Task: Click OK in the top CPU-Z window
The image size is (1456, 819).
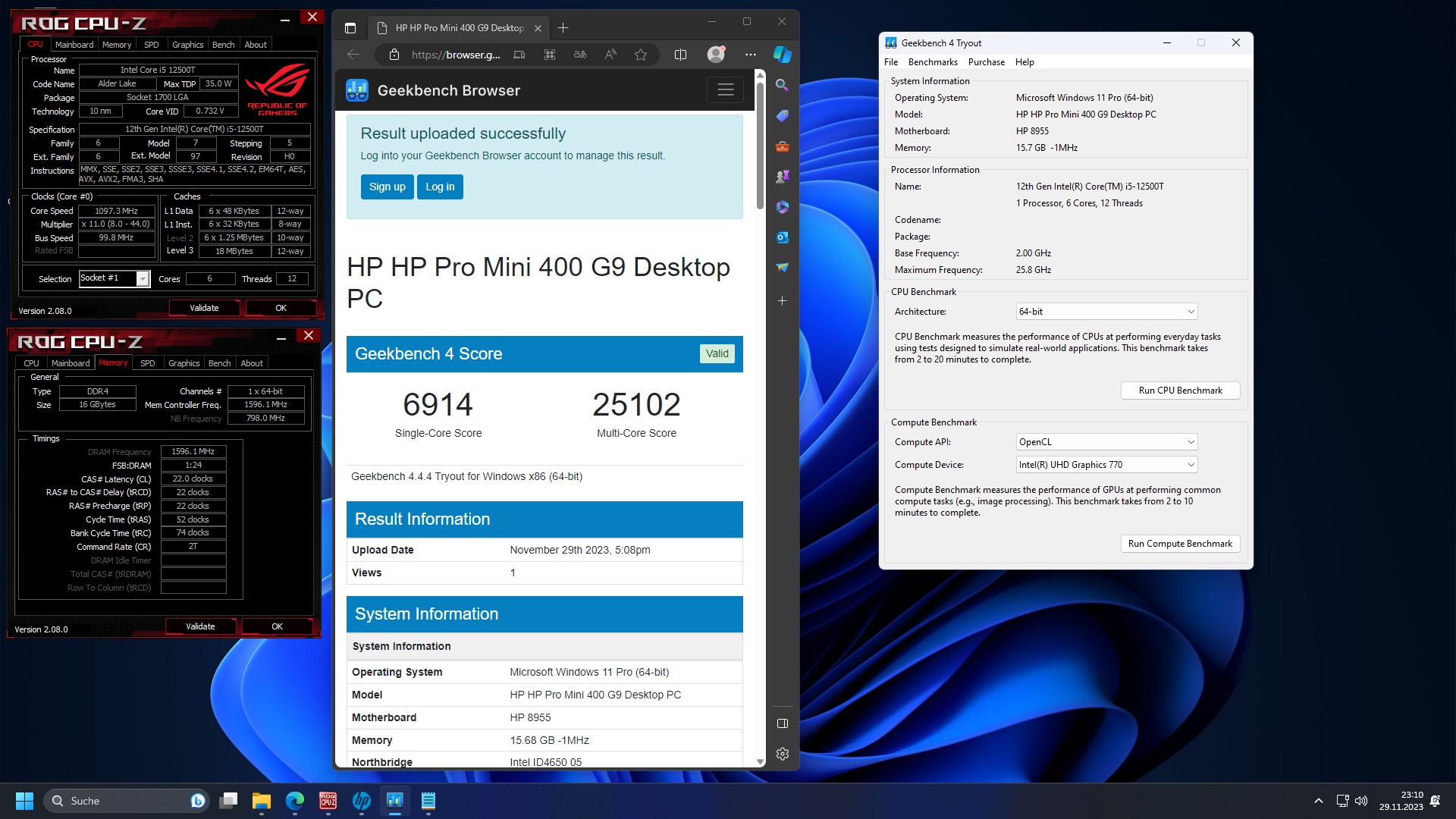Action: tap(281, 308)
